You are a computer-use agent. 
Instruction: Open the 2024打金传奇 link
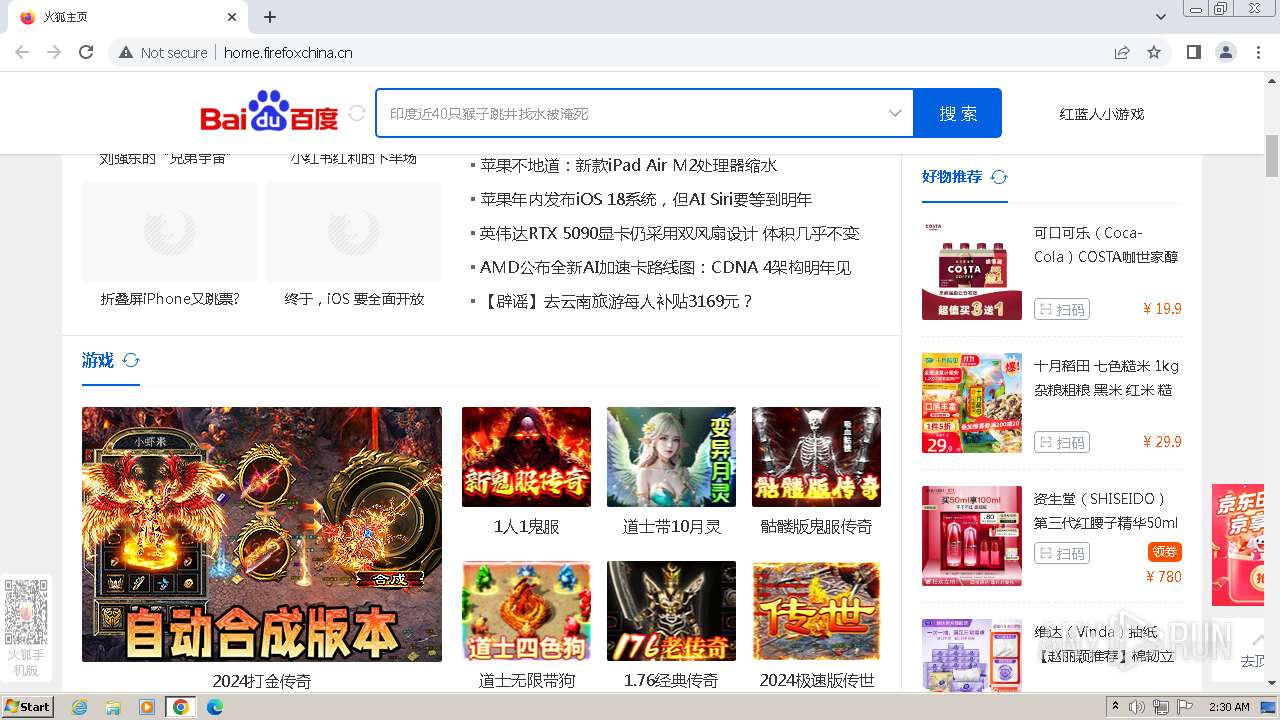pos(262,681)
